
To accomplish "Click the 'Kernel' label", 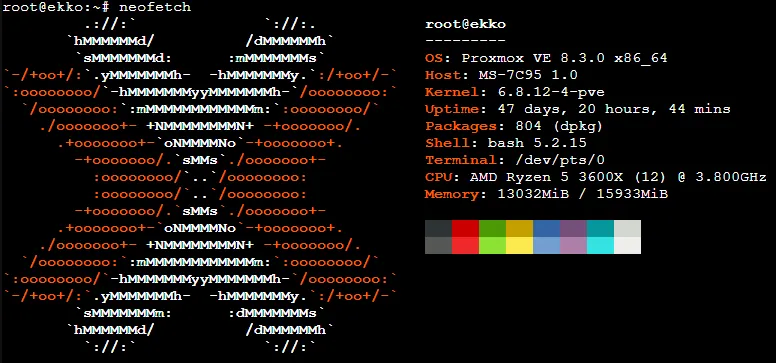I will click(452, 92).
